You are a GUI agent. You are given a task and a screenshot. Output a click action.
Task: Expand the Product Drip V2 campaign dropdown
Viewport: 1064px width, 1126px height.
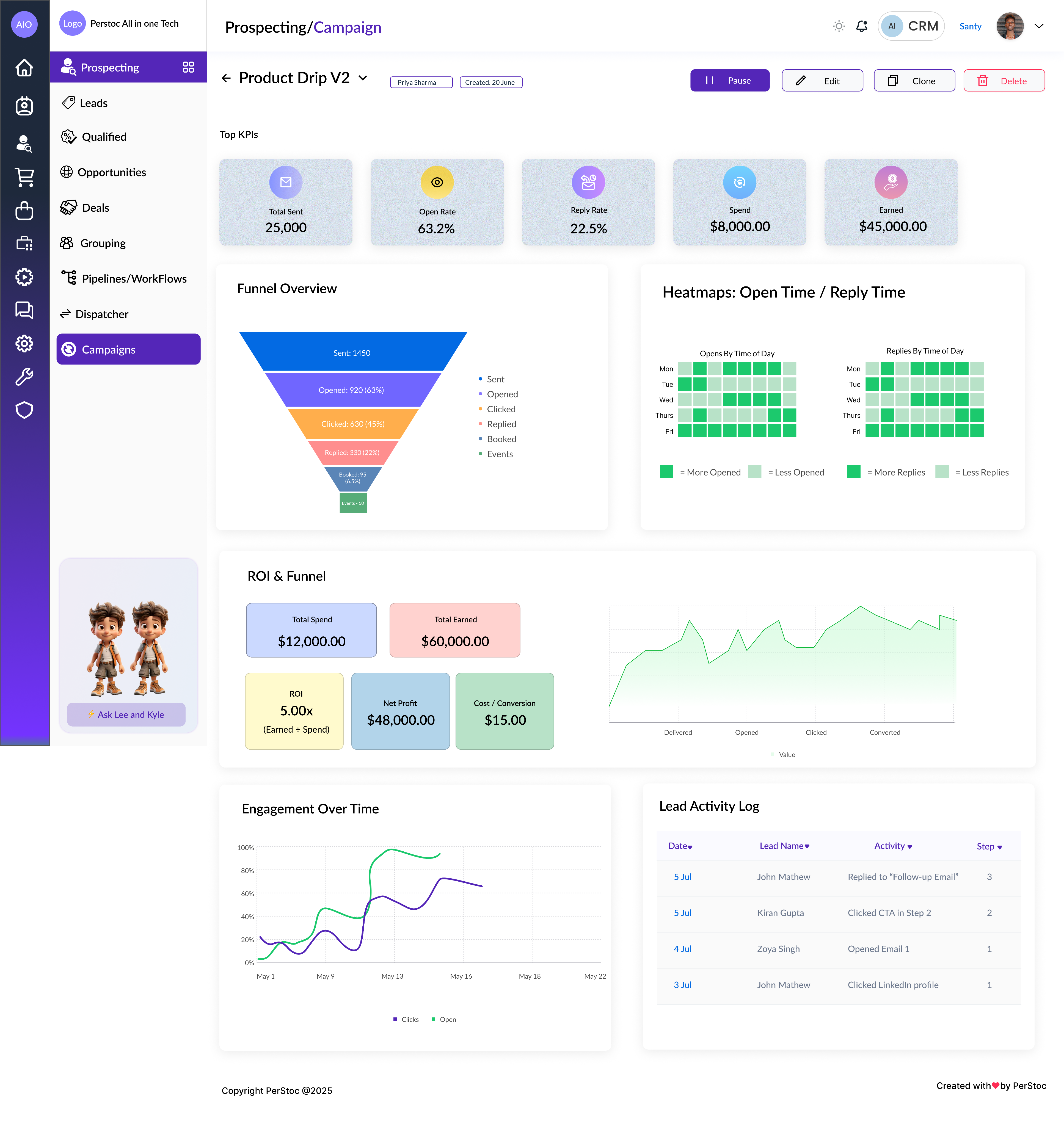click(x=363, y=78)
